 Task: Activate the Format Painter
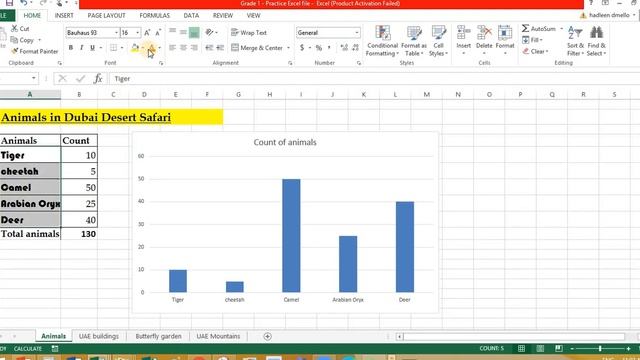click(35, 51)
